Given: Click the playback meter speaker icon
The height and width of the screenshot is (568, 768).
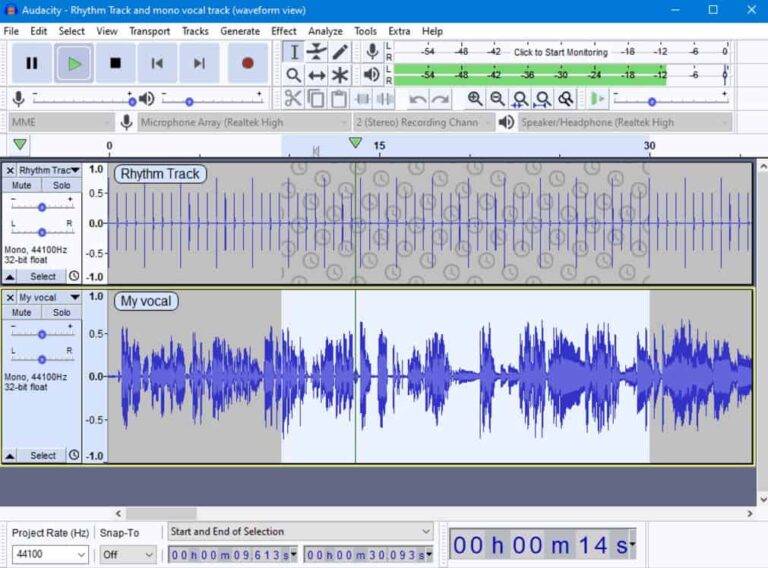Looking at the screenshot, I should (x=372, y=74).
